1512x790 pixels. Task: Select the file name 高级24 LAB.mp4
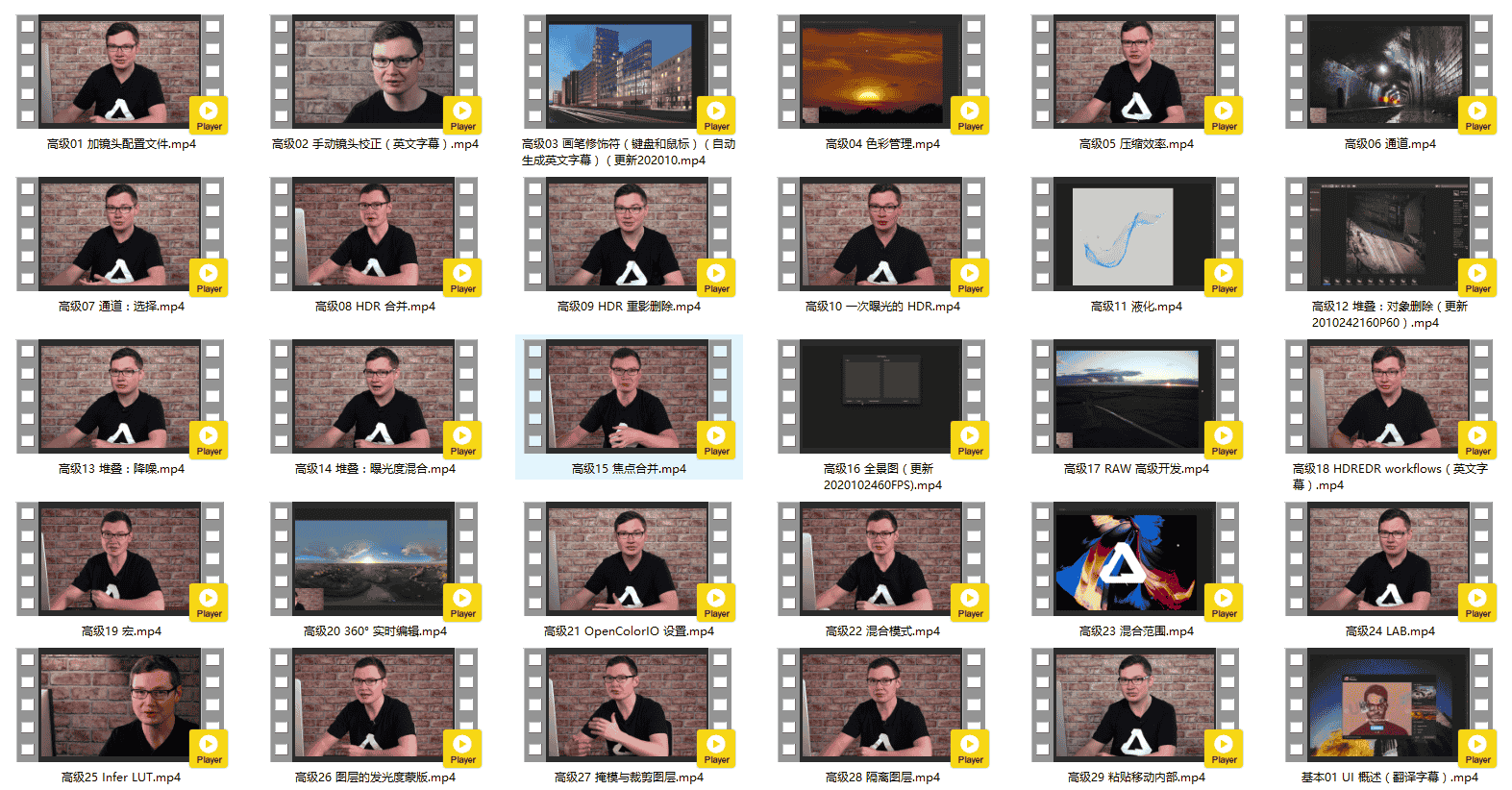[1390, 631]
